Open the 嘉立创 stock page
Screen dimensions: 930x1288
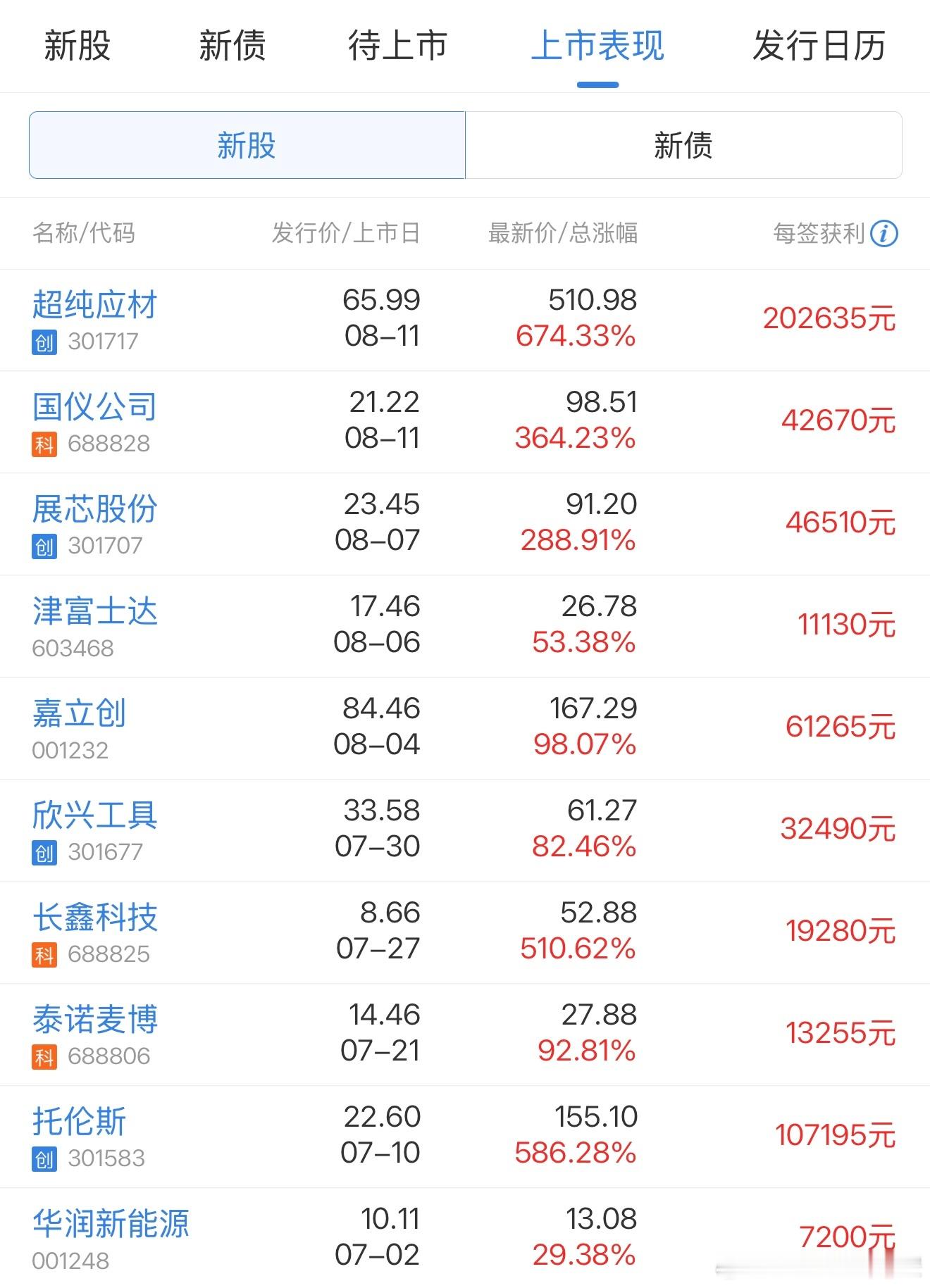point(79,713)
